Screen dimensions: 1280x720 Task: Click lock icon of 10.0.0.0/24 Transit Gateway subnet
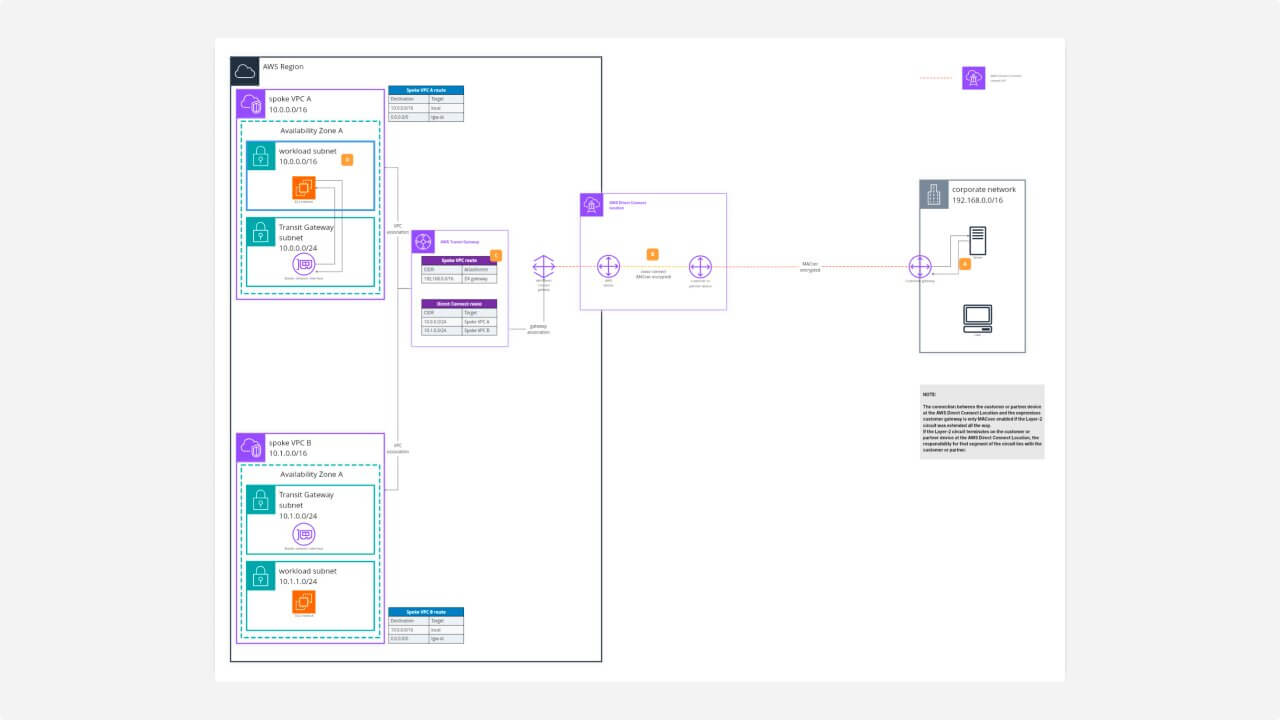tap(261, 232)
